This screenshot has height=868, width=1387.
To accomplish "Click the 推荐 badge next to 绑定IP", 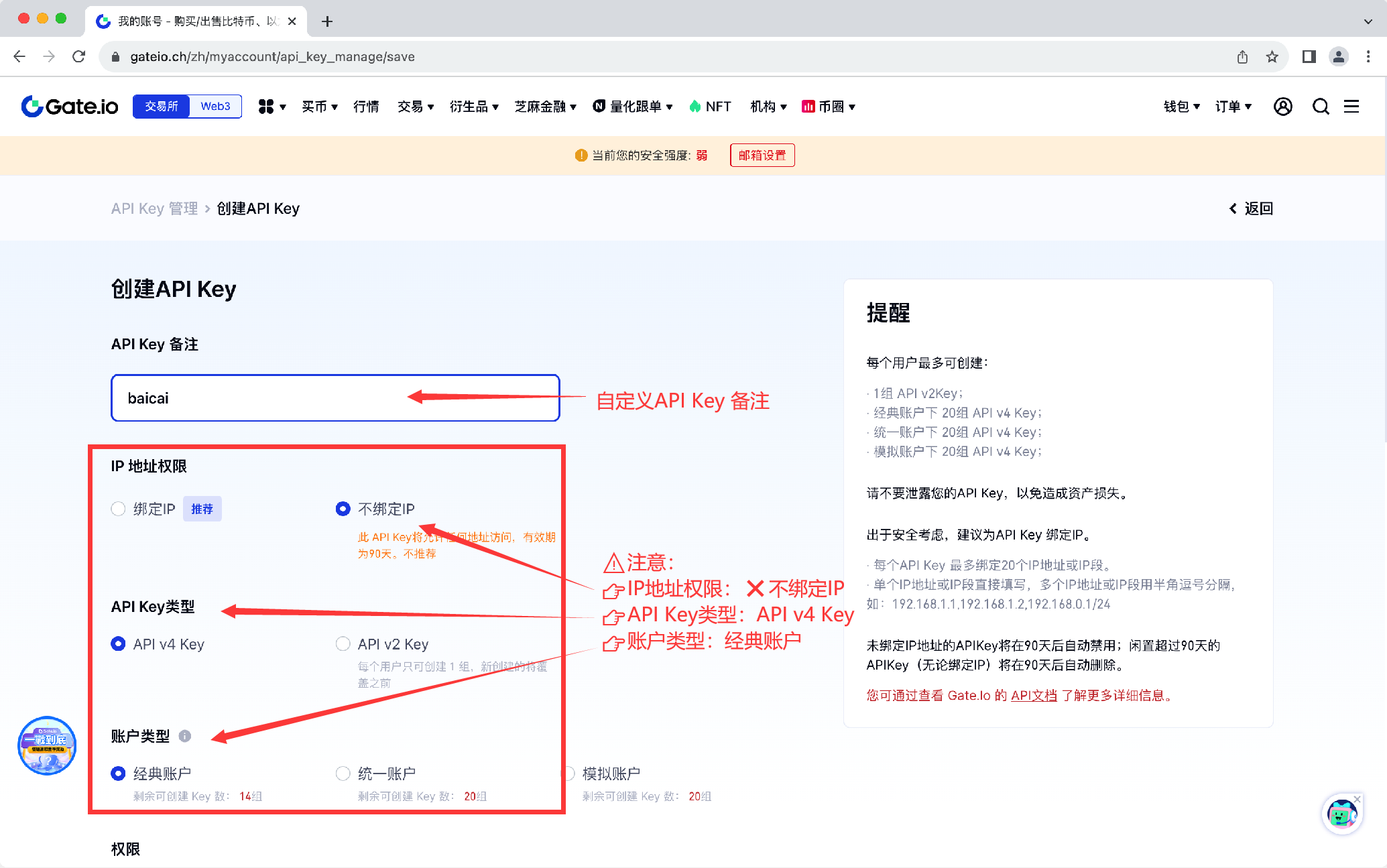I will pos(202,509).
